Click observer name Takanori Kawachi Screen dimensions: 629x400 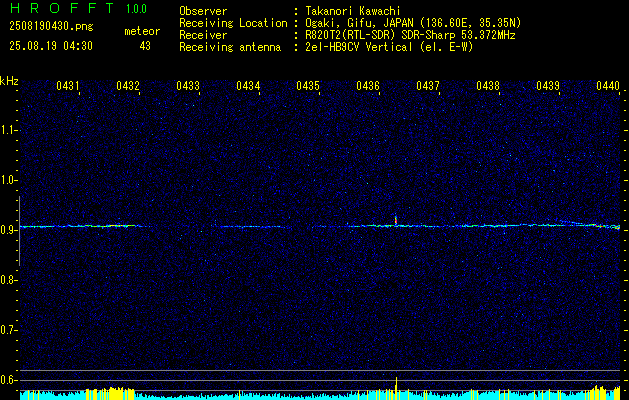(353, 11)
